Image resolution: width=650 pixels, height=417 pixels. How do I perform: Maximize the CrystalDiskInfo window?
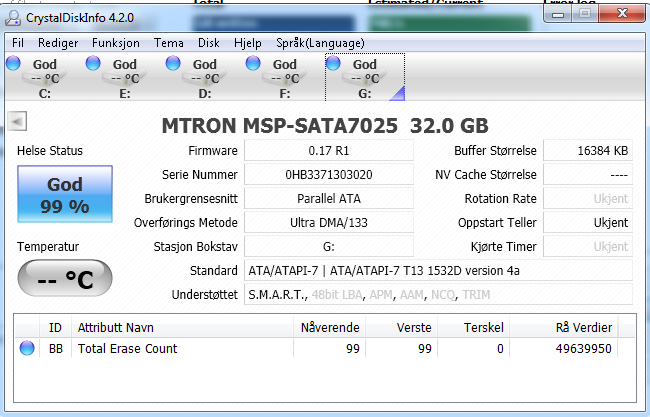[x=585, y=14]
